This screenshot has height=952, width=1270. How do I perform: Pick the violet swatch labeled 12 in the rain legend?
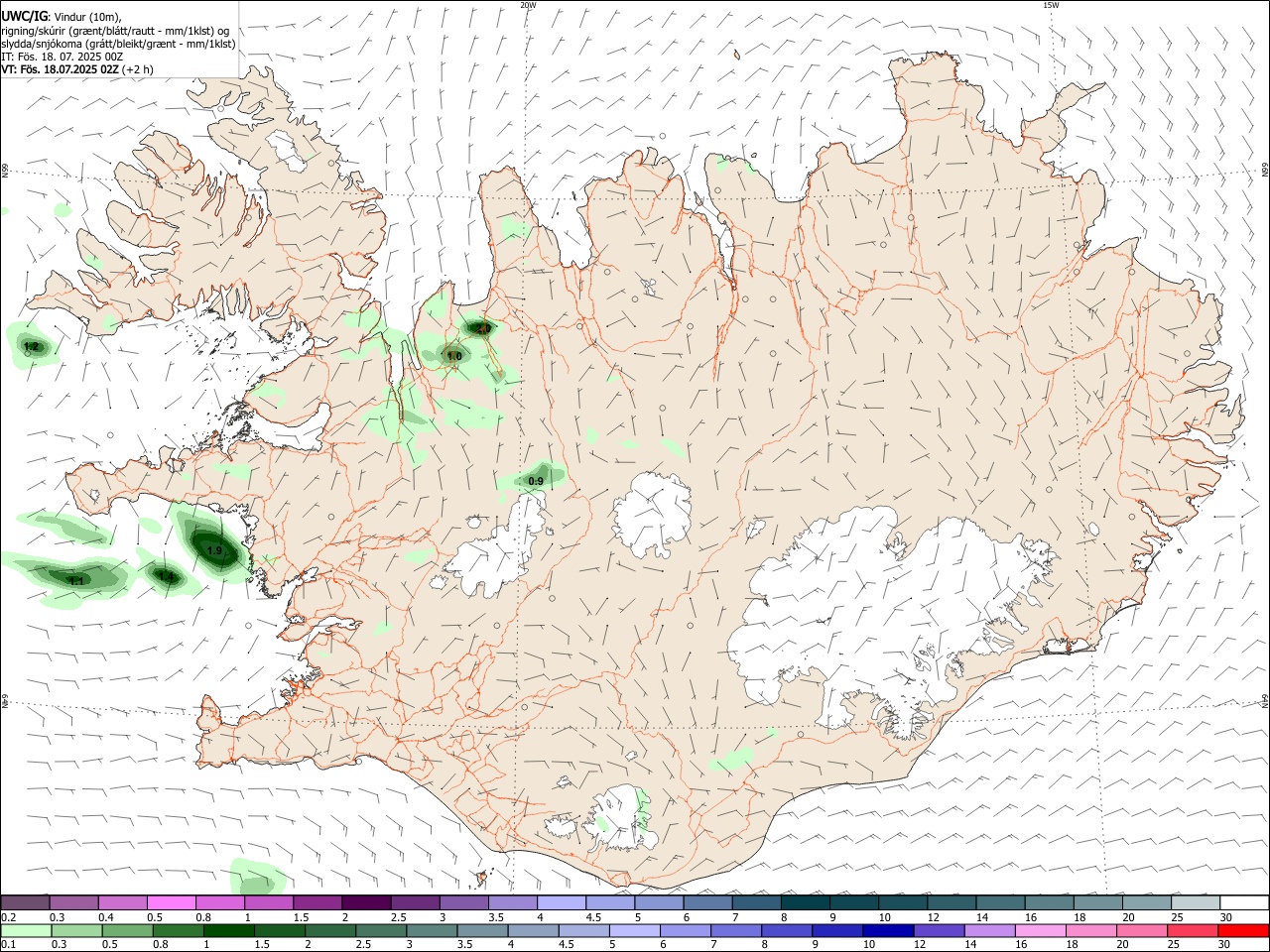tap(939, 930)
